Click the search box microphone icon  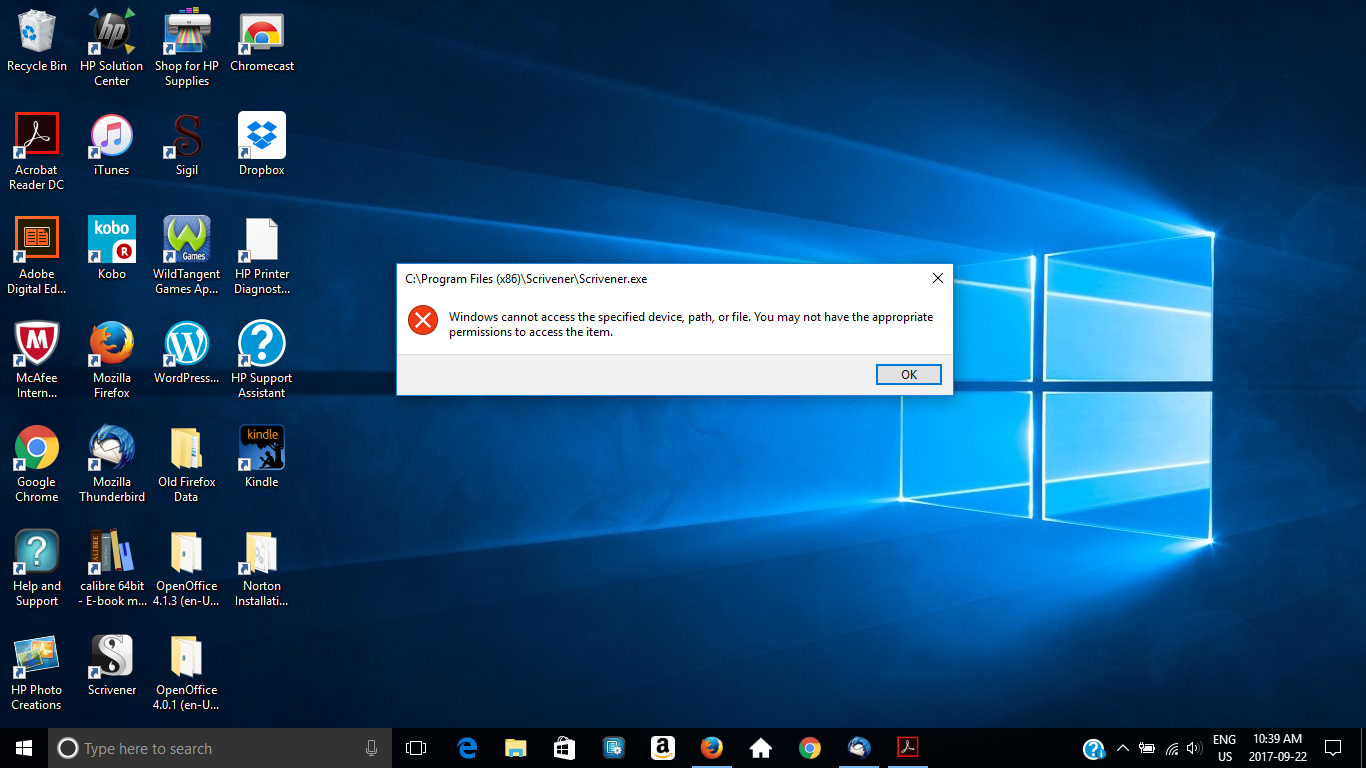(x=371, y=748)
